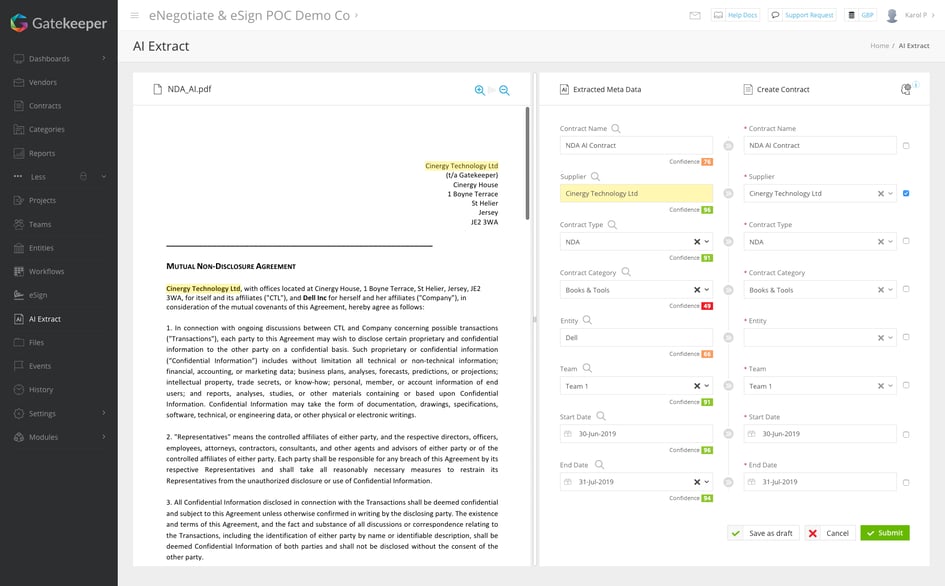Open the envelope notifications icon
This screenshot has width=945, height=586.
pyautogui.click(x=695, y=15)
